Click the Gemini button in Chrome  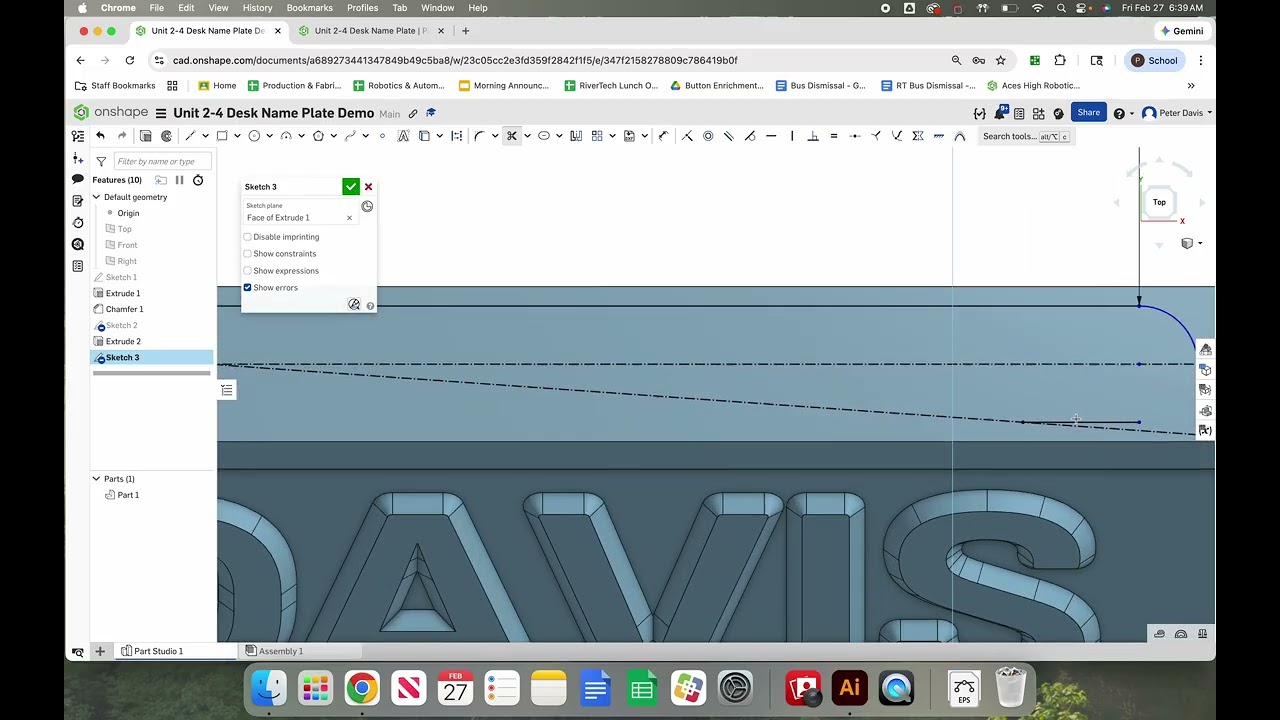pos(1181,31)
